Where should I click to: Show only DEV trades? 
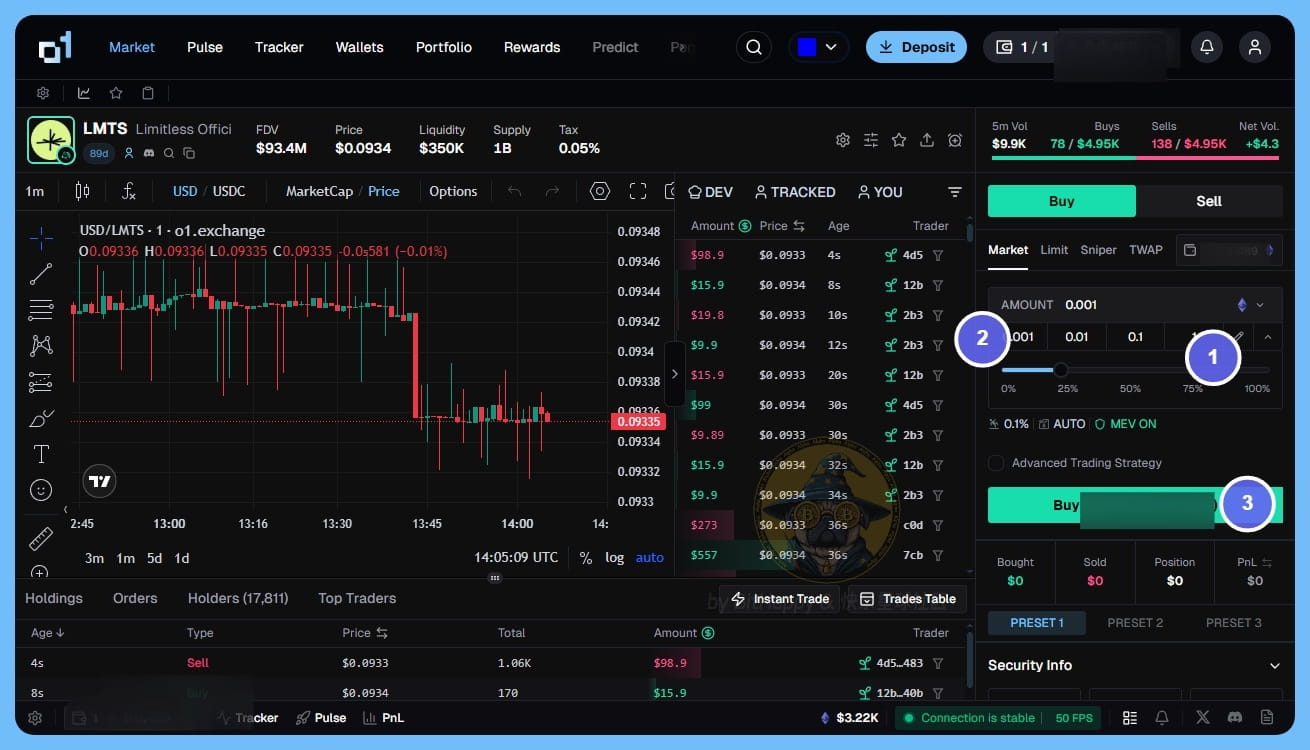click(711, 192)
